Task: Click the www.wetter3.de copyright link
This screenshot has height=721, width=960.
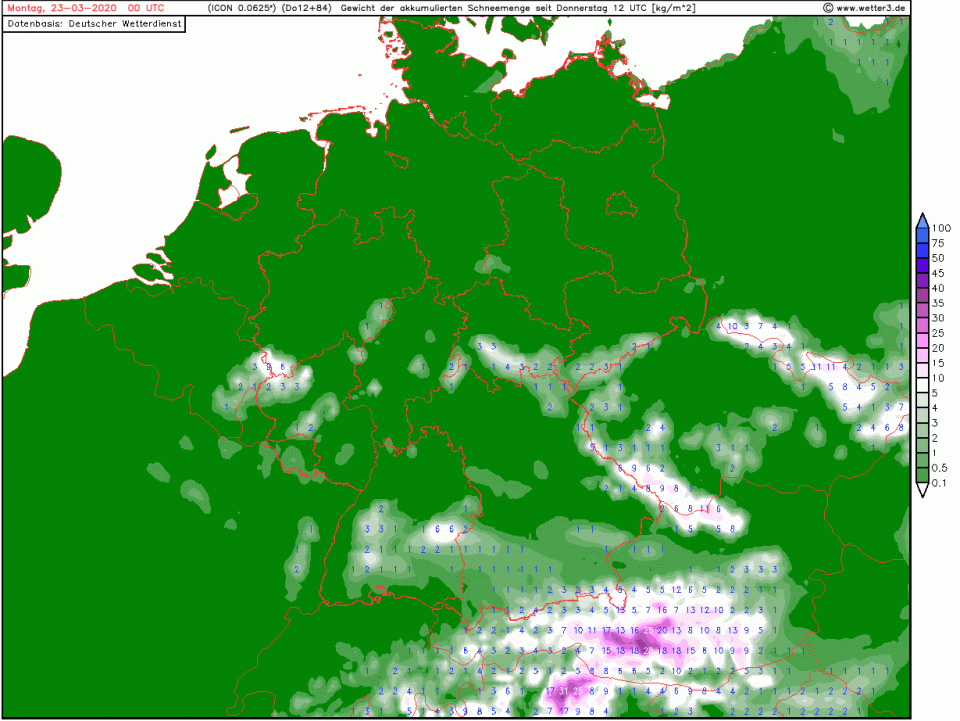Action: tap(871, 8)
